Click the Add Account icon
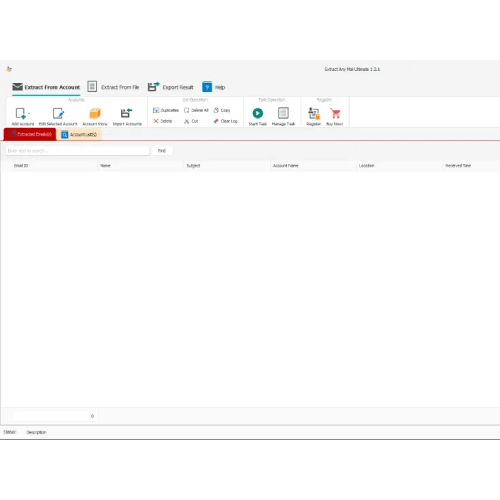This screenshot has height=500, width=500. pyautogui.click(x=21, y=113)
